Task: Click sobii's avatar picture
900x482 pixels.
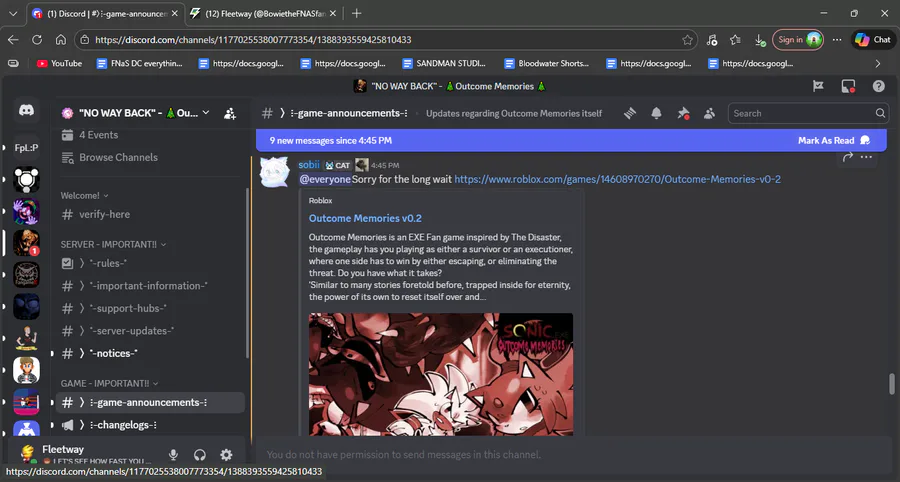Action: 274,172
